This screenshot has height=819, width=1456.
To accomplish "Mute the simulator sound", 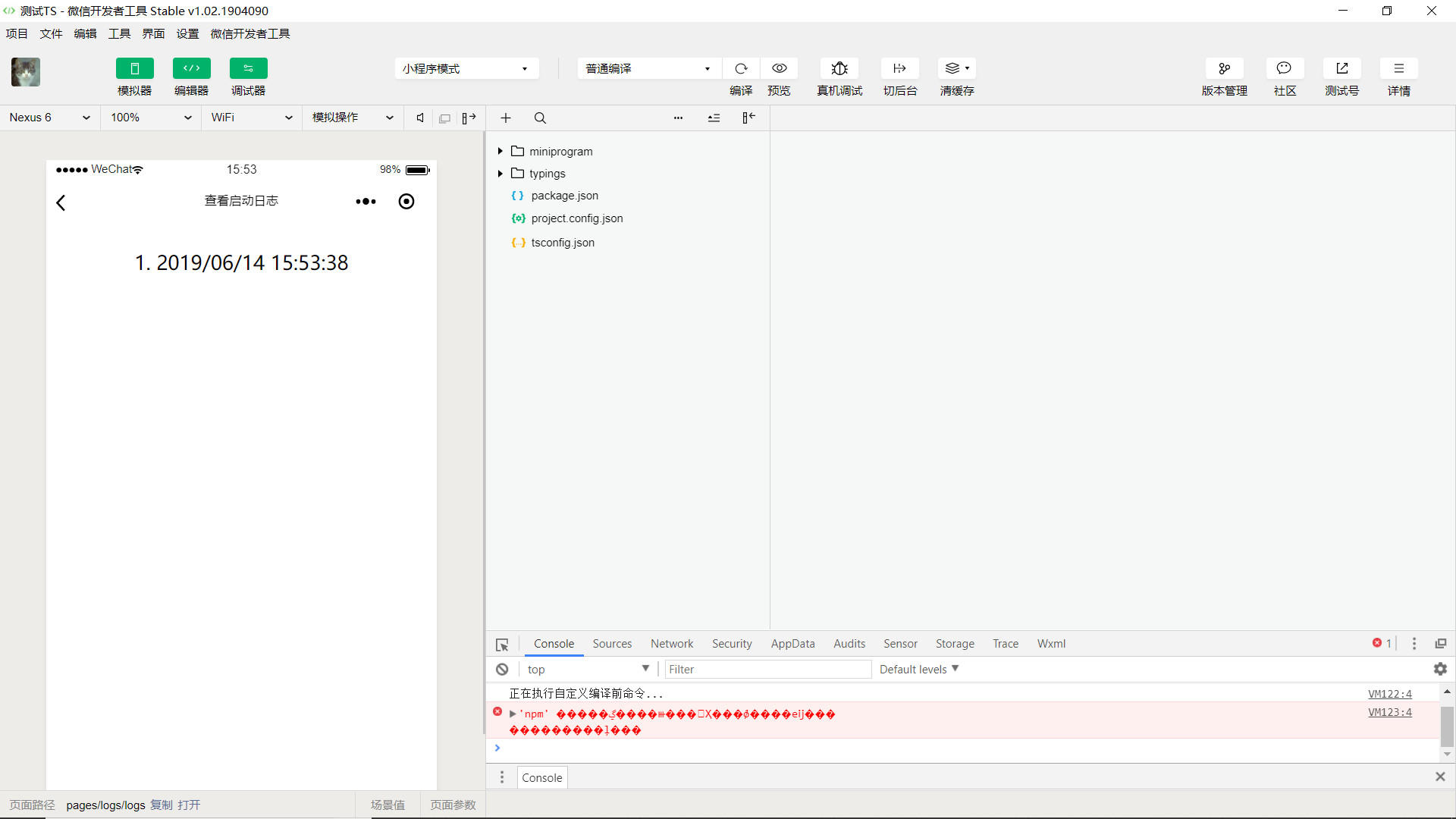I will coord(420,118).
